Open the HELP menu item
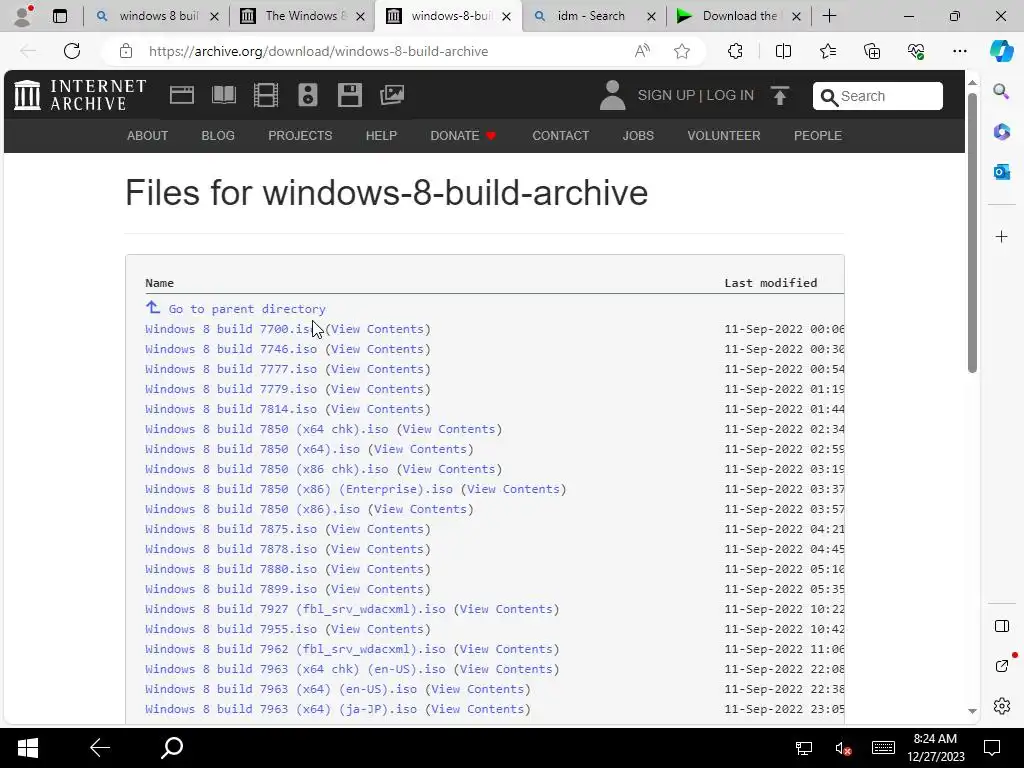 point(381,136)
